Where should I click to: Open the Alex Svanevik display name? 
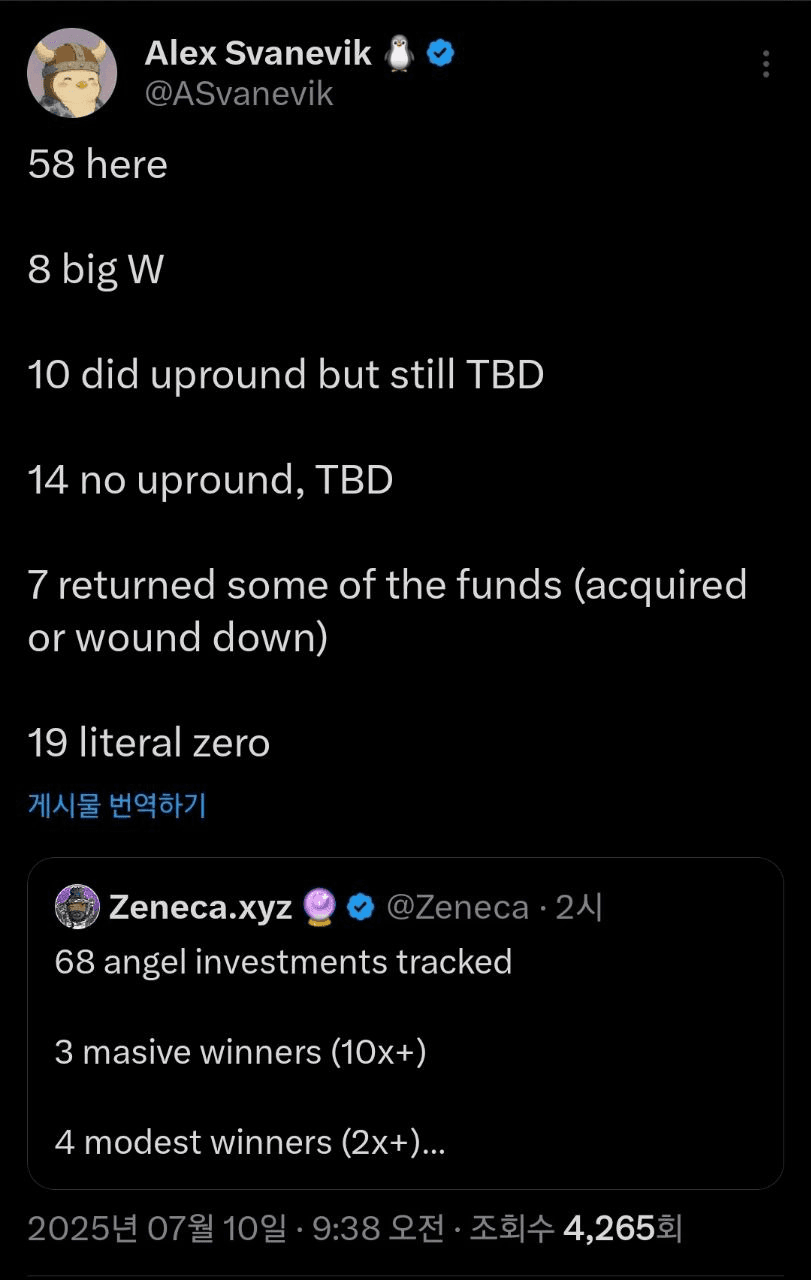coord(259,54)
